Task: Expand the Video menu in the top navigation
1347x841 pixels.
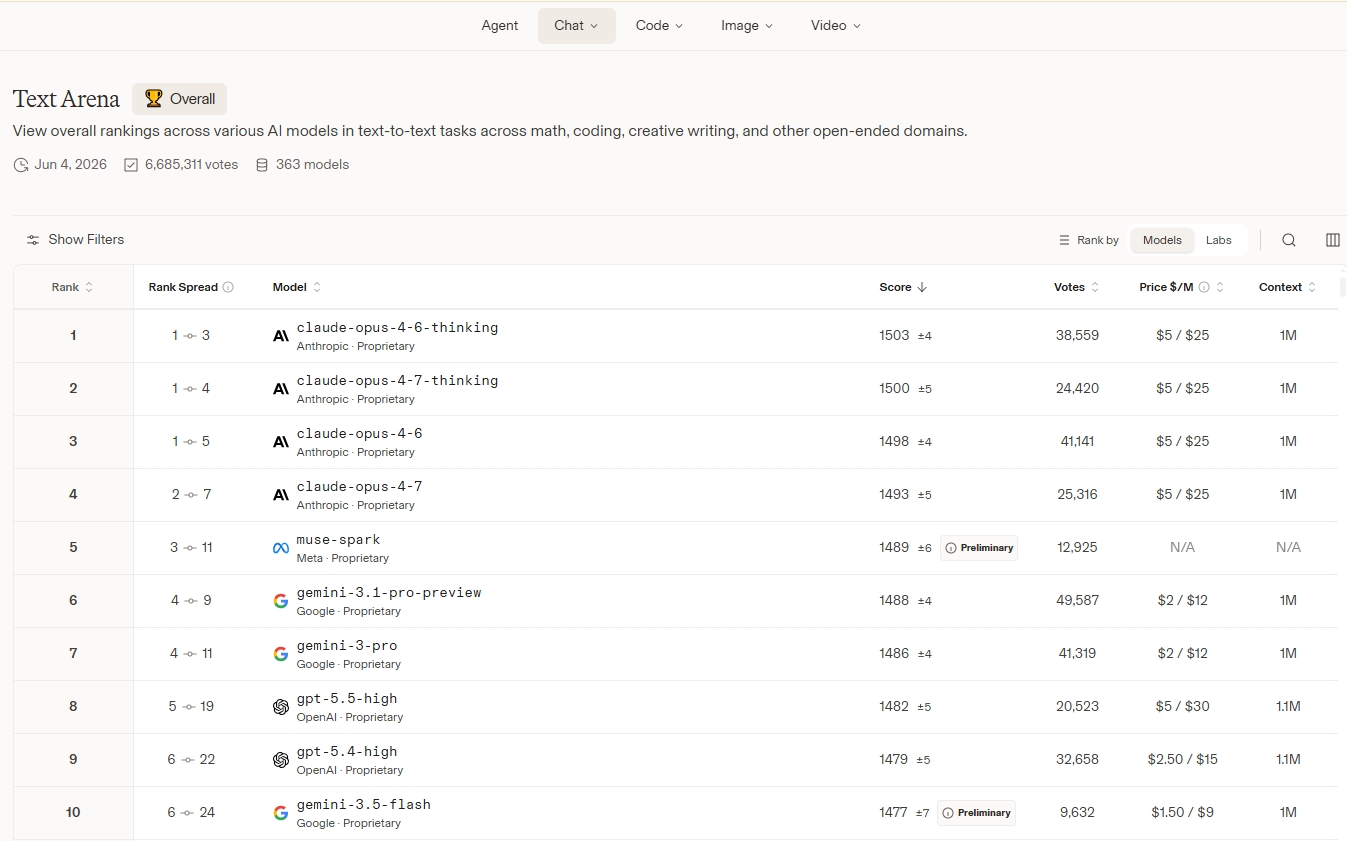Action: pyautogui.click(x=836, y=26)
